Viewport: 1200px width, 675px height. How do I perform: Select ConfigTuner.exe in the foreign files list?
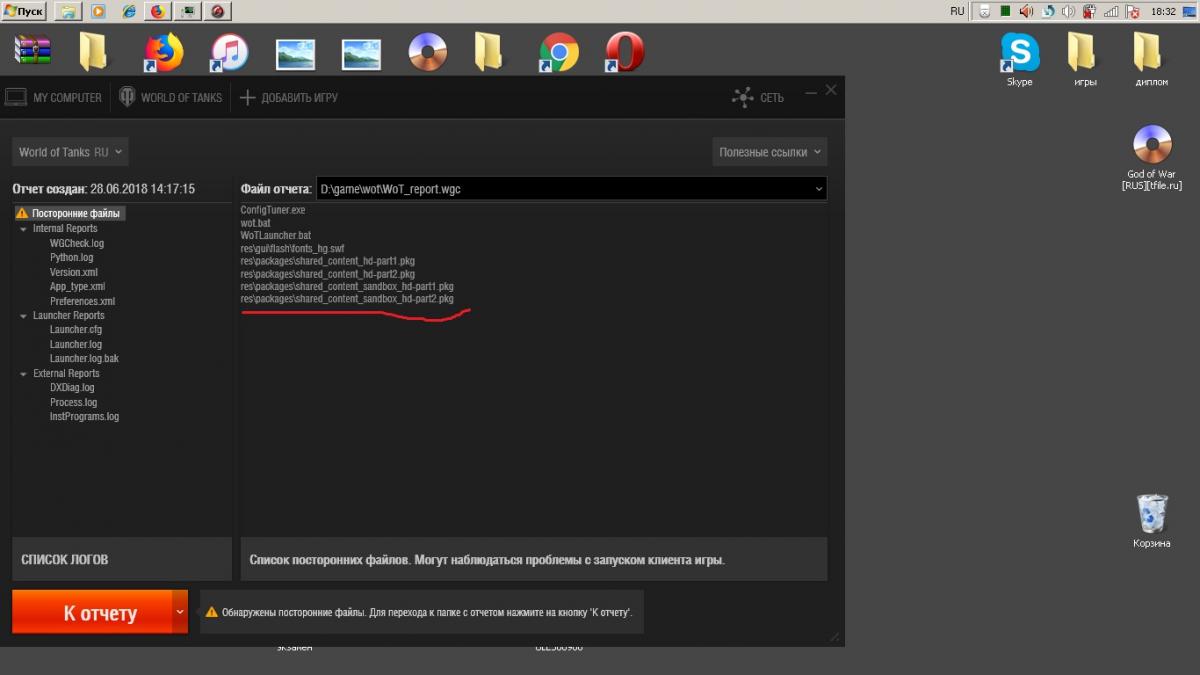click(x=273, y=210)
